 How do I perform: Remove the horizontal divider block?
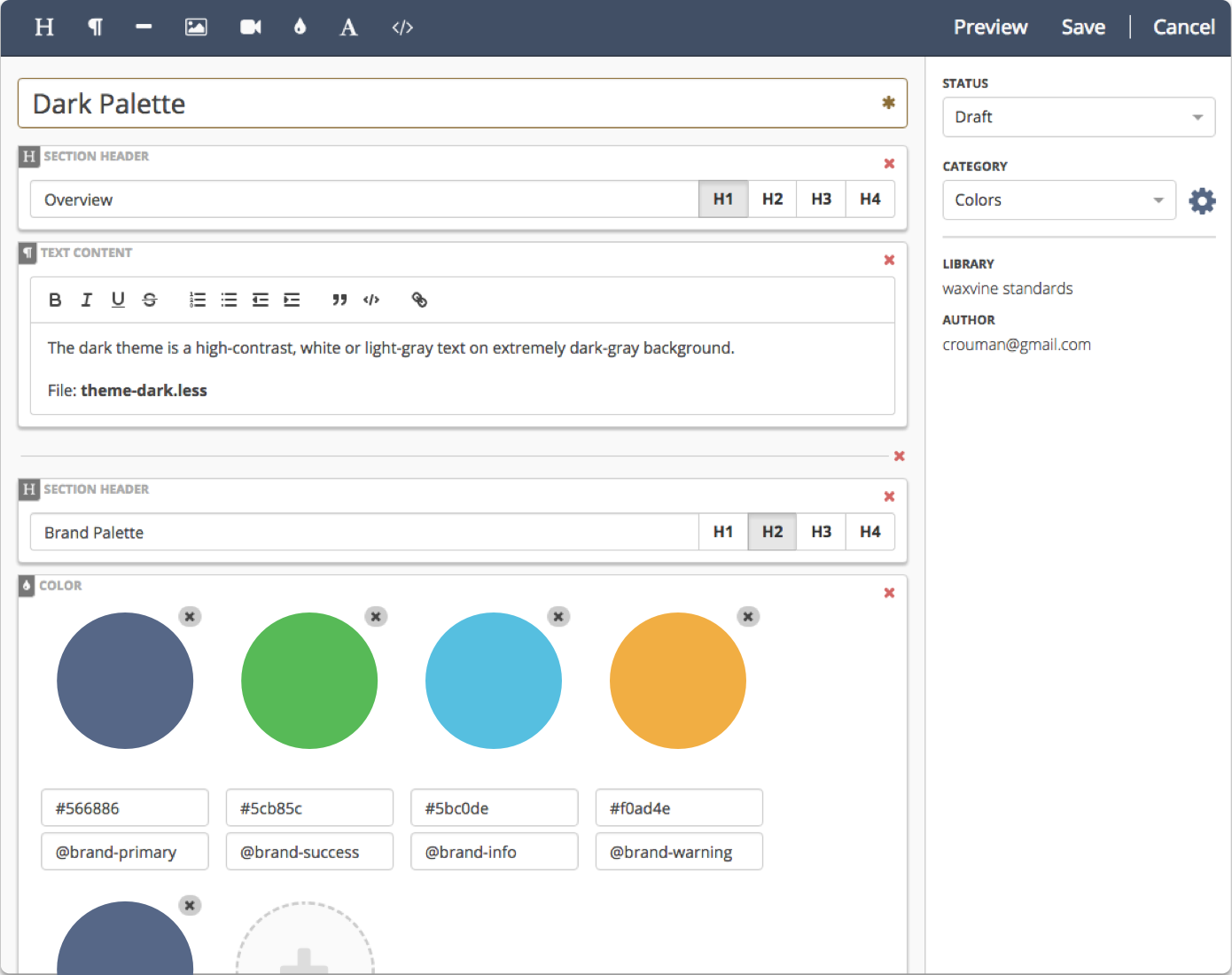point(899,456)
